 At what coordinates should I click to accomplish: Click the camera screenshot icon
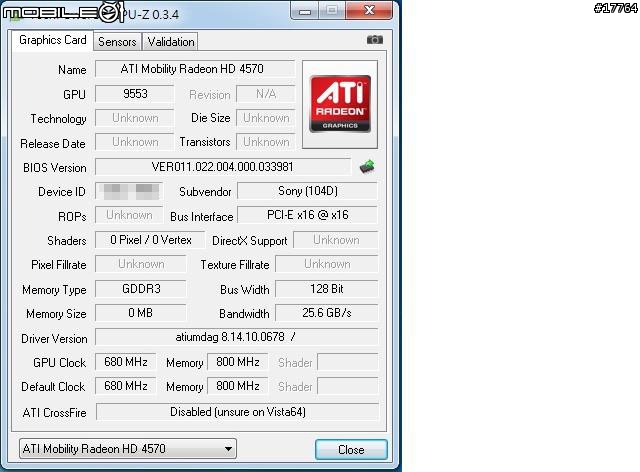(374, 40)
